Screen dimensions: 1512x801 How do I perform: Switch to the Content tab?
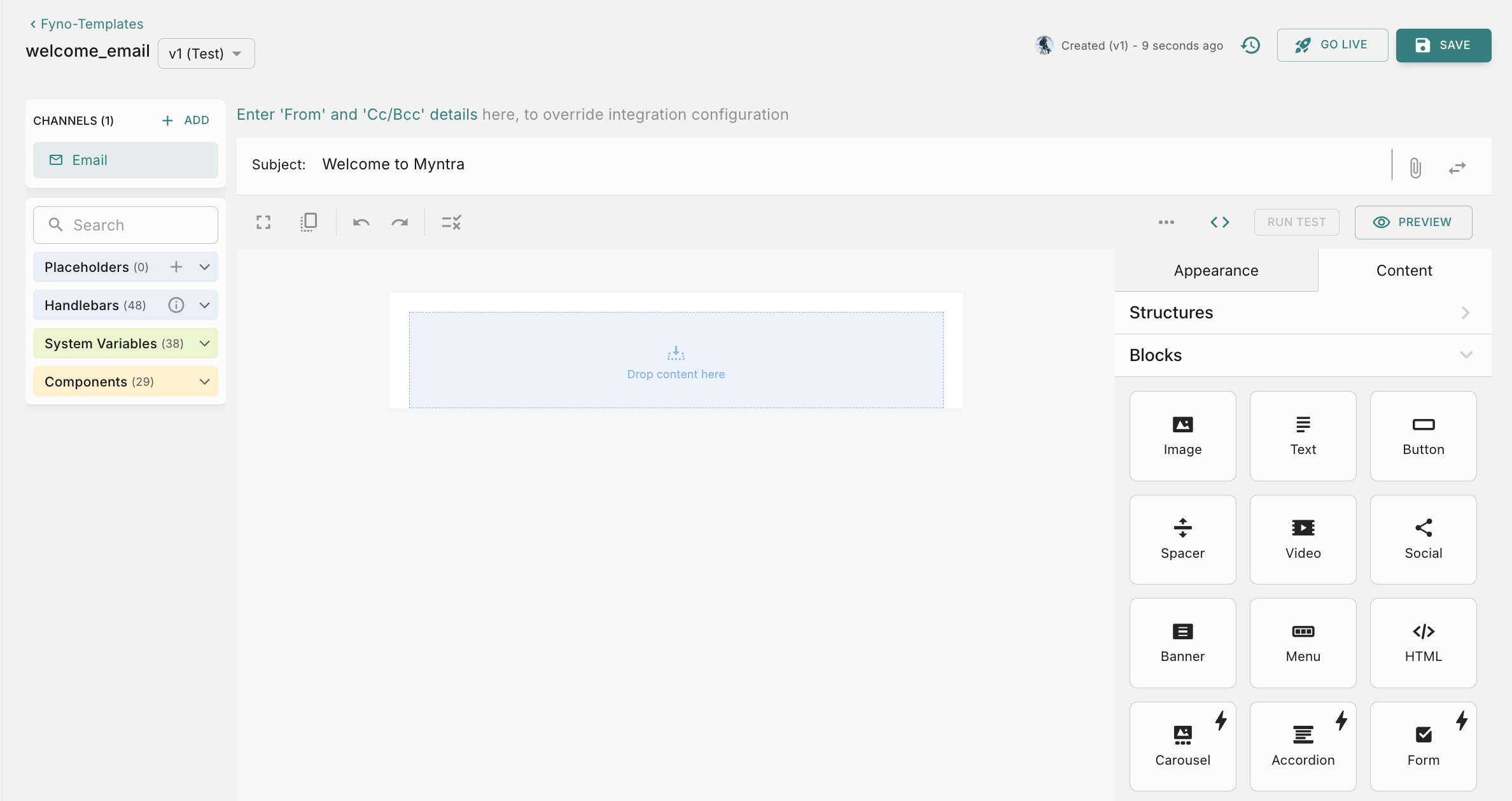pyautogui.click(x=1404, y=271)
